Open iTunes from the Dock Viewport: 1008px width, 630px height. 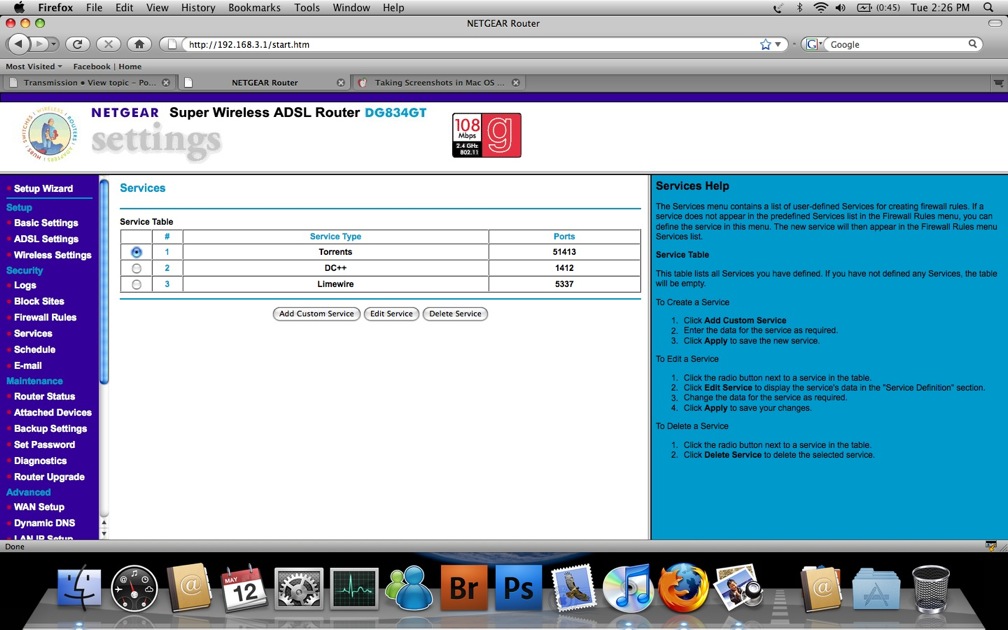point(628,588)
